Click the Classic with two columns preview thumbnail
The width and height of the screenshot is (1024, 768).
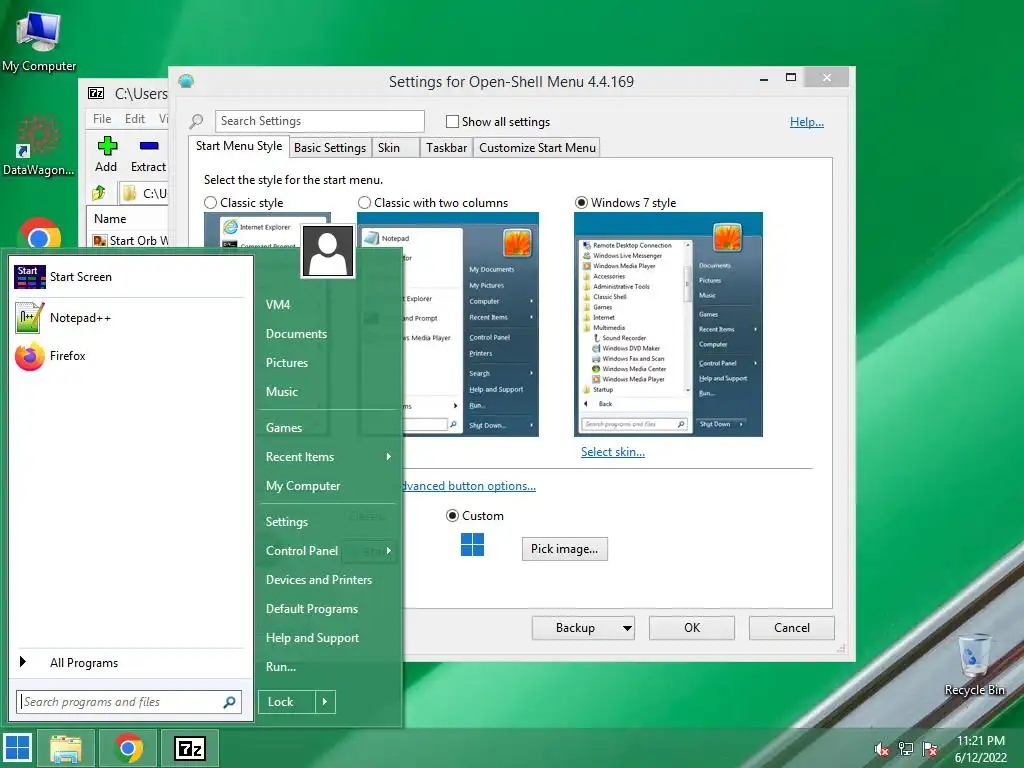[448, 325]
